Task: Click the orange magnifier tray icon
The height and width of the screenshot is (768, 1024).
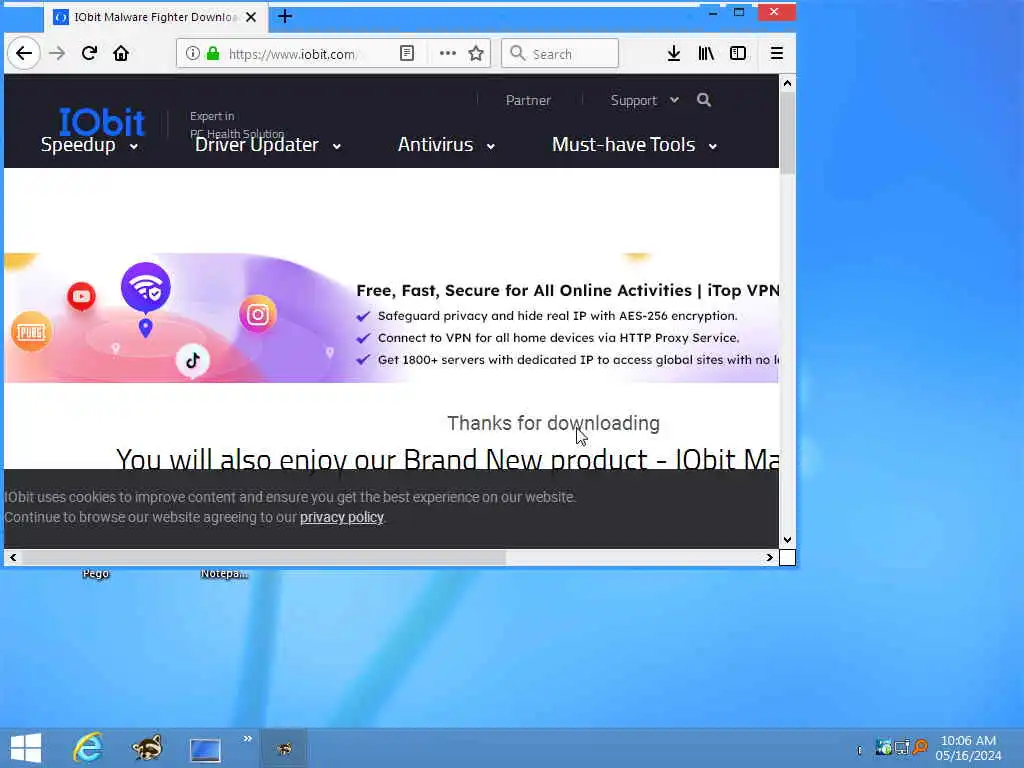Action: [x=921, y=746]
